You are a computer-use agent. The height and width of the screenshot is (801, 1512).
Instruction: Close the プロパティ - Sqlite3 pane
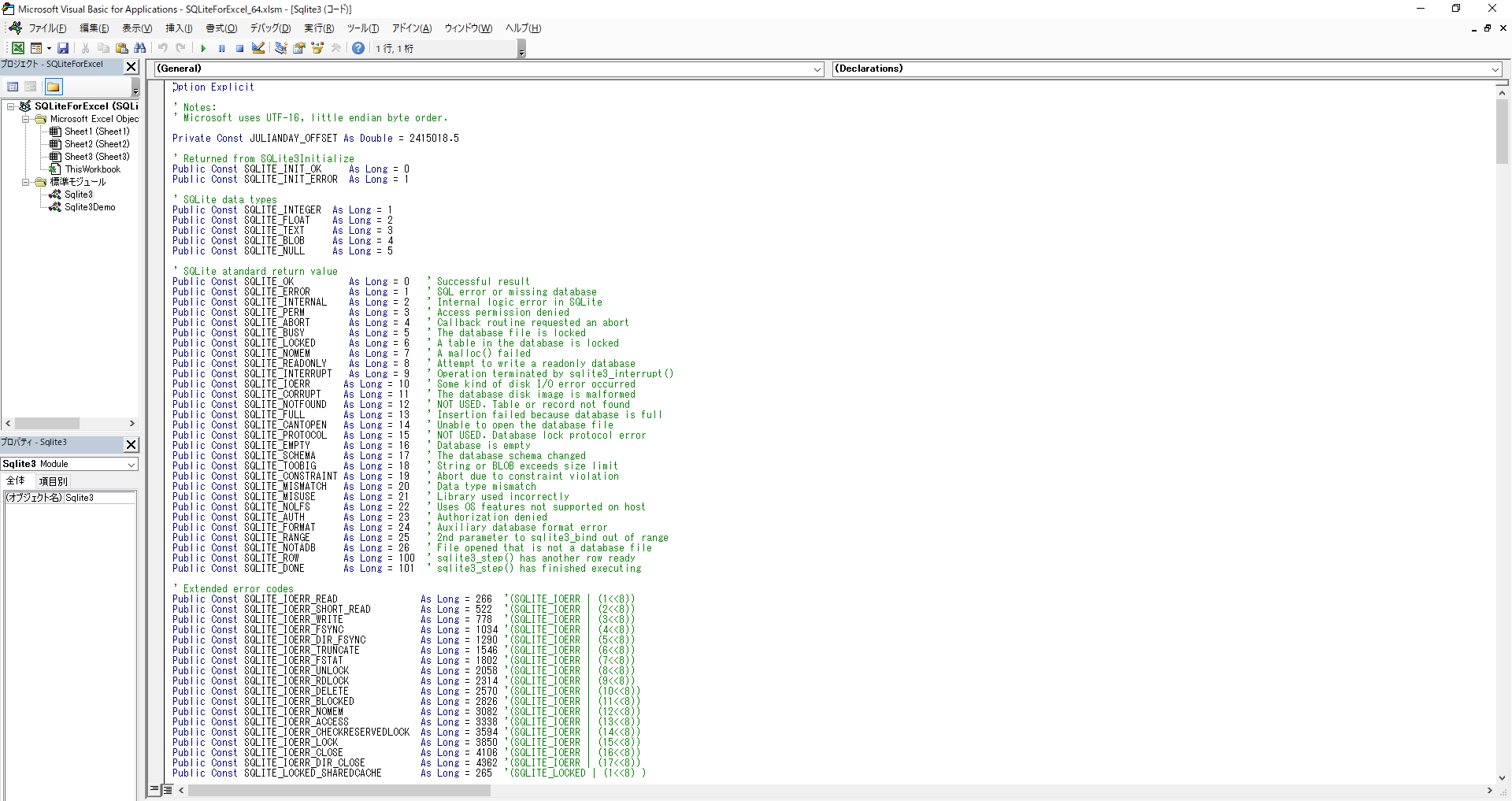pos(132,444)
